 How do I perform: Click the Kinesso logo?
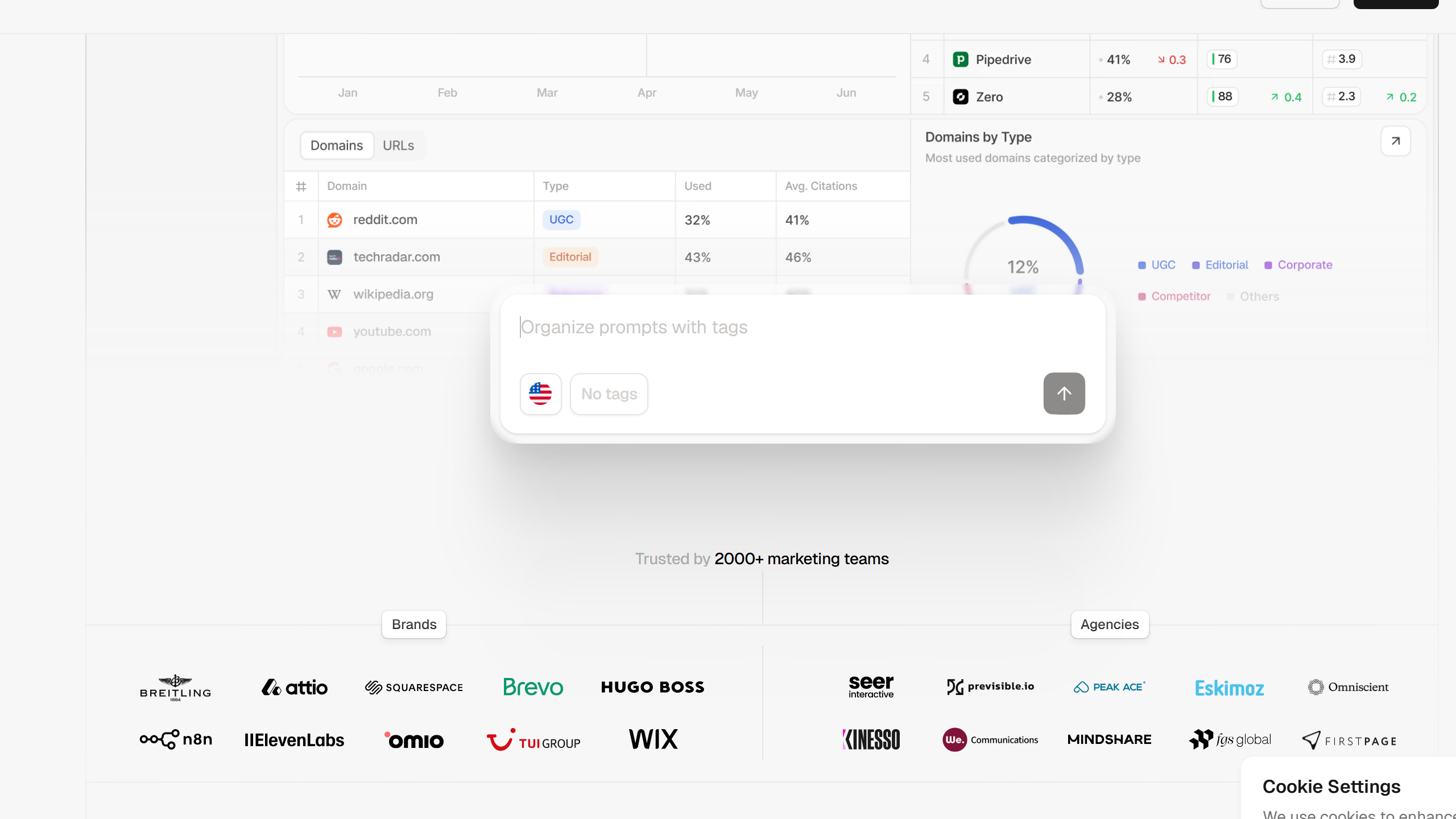pyautogui.click(x=871, y=739)
